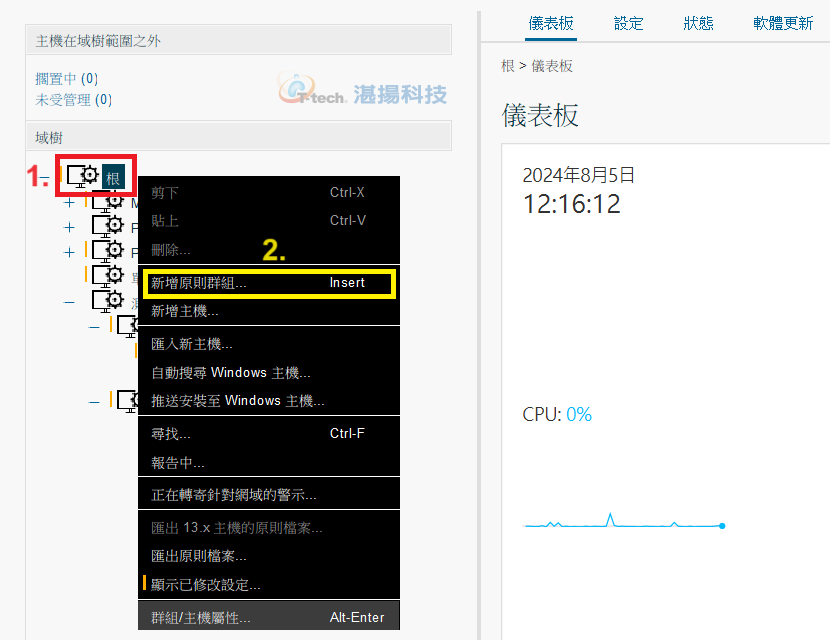The height and width of the screenshot is (640, 830).
Task: Expand the tree node starting with M
Action: (69, 202)
